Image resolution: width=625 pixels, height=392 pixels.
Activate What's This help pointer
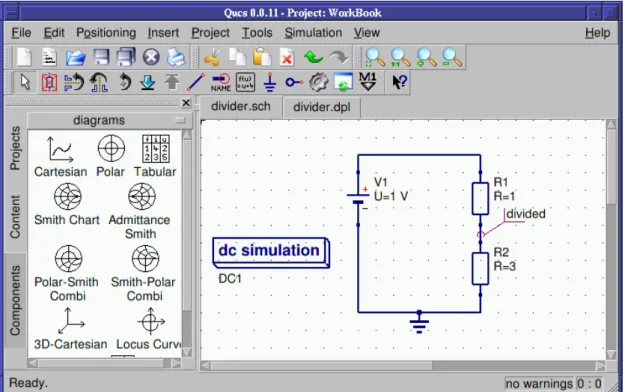point(399,82)
